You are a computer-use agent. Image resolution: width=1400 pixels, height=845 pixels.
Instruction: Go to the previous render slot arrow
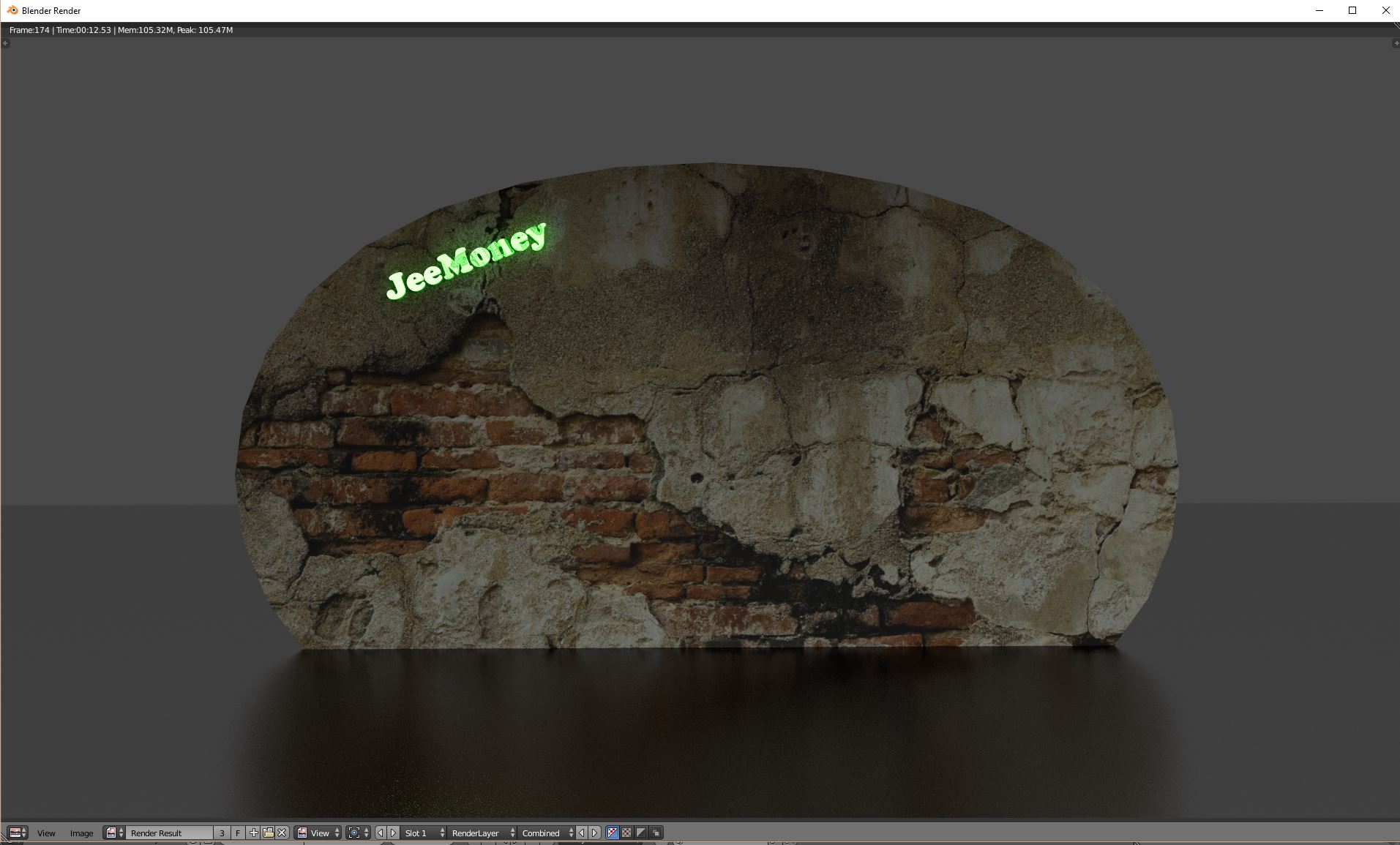click(381, 833)
